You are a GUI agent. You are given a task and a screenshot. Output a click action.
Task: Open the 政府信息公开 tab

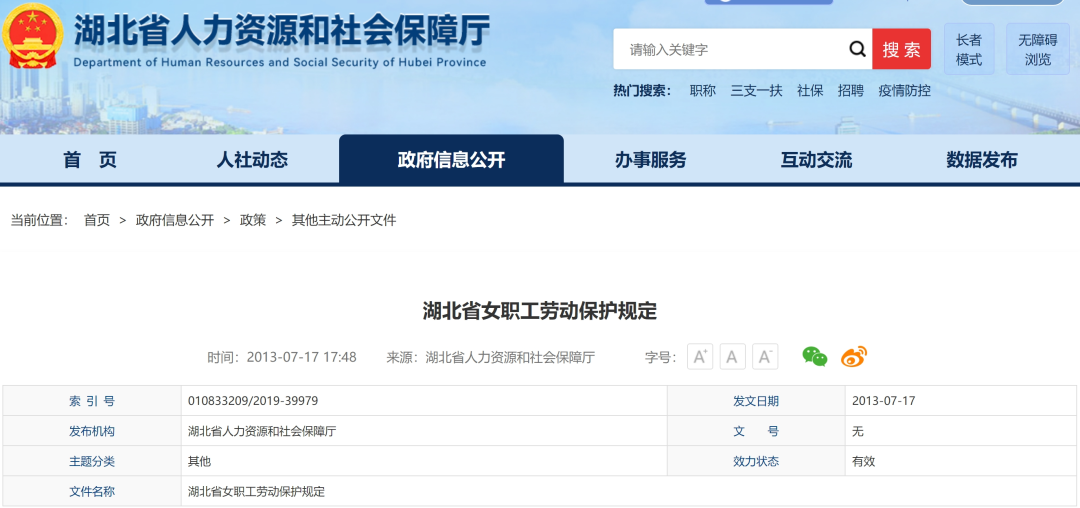(x=451, y=160)
